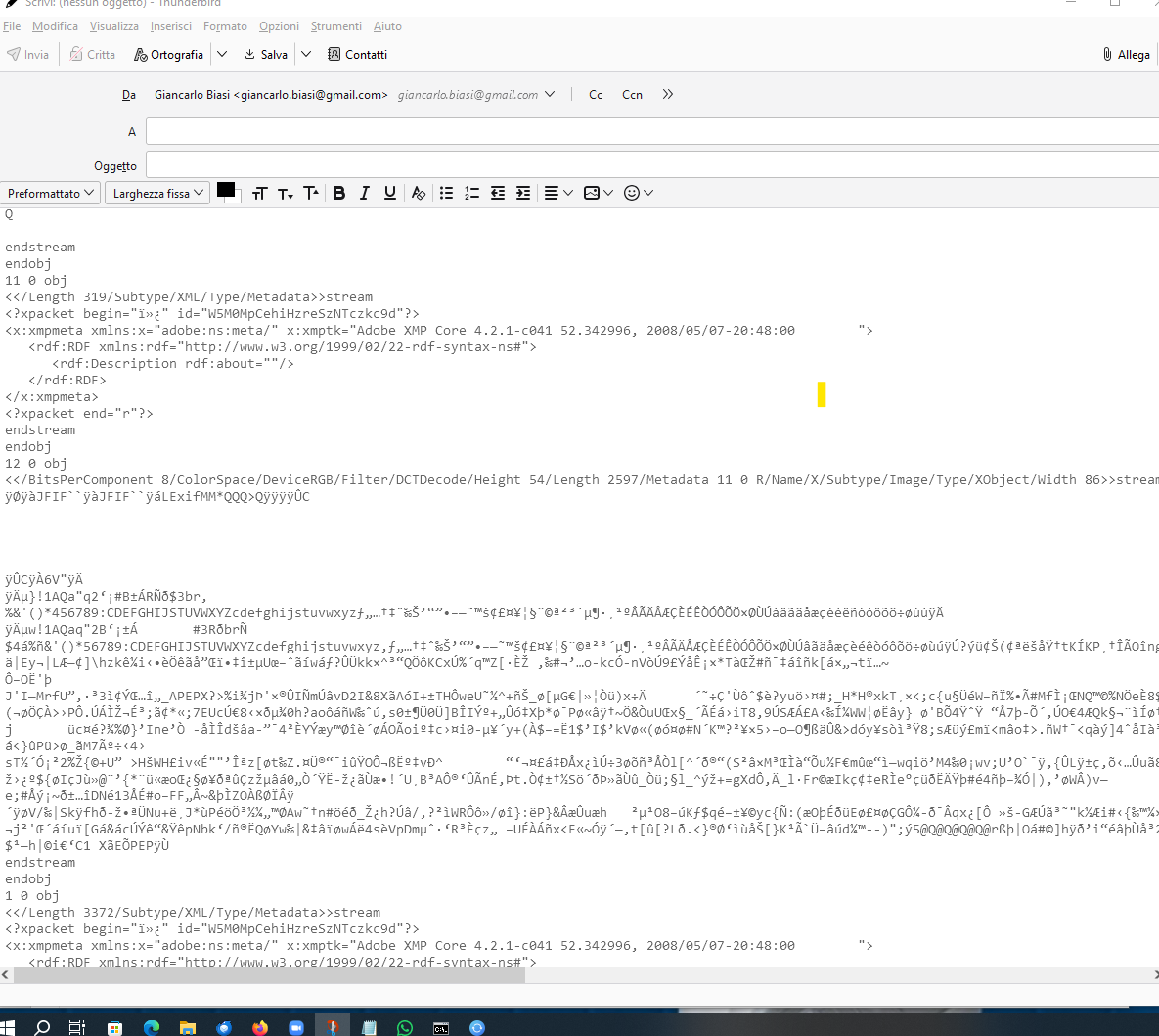Open the Preformattato paragraph style dropdown

50,193
